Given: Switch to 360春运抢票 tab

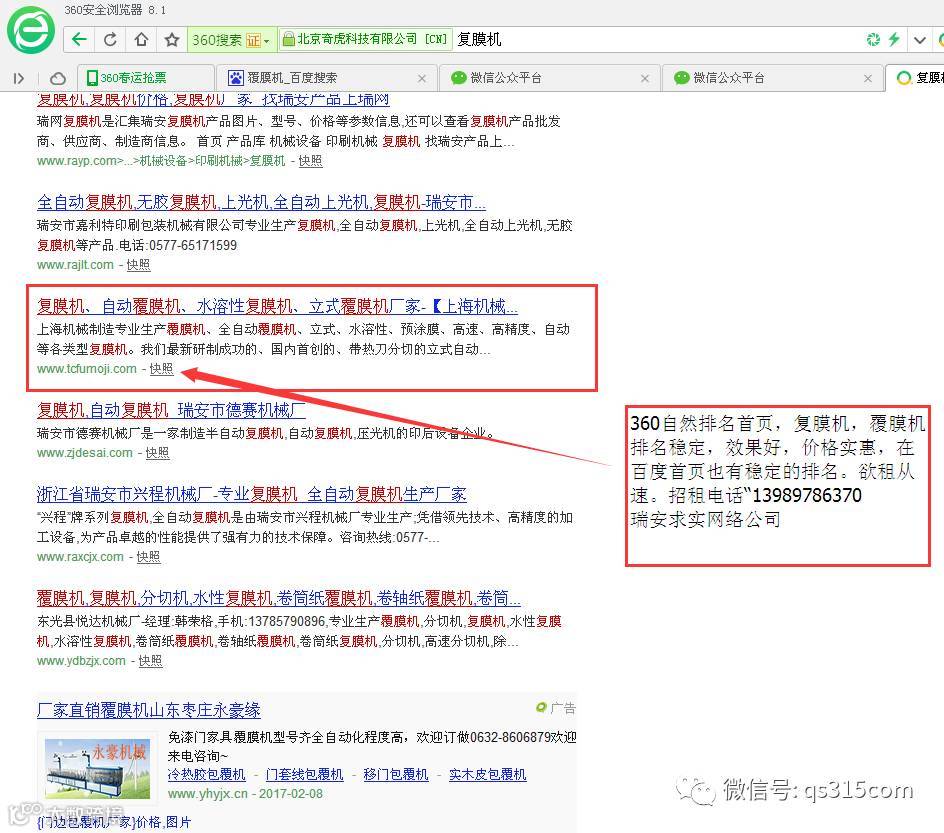Looking at the screenshot, I should pos(145,78).
